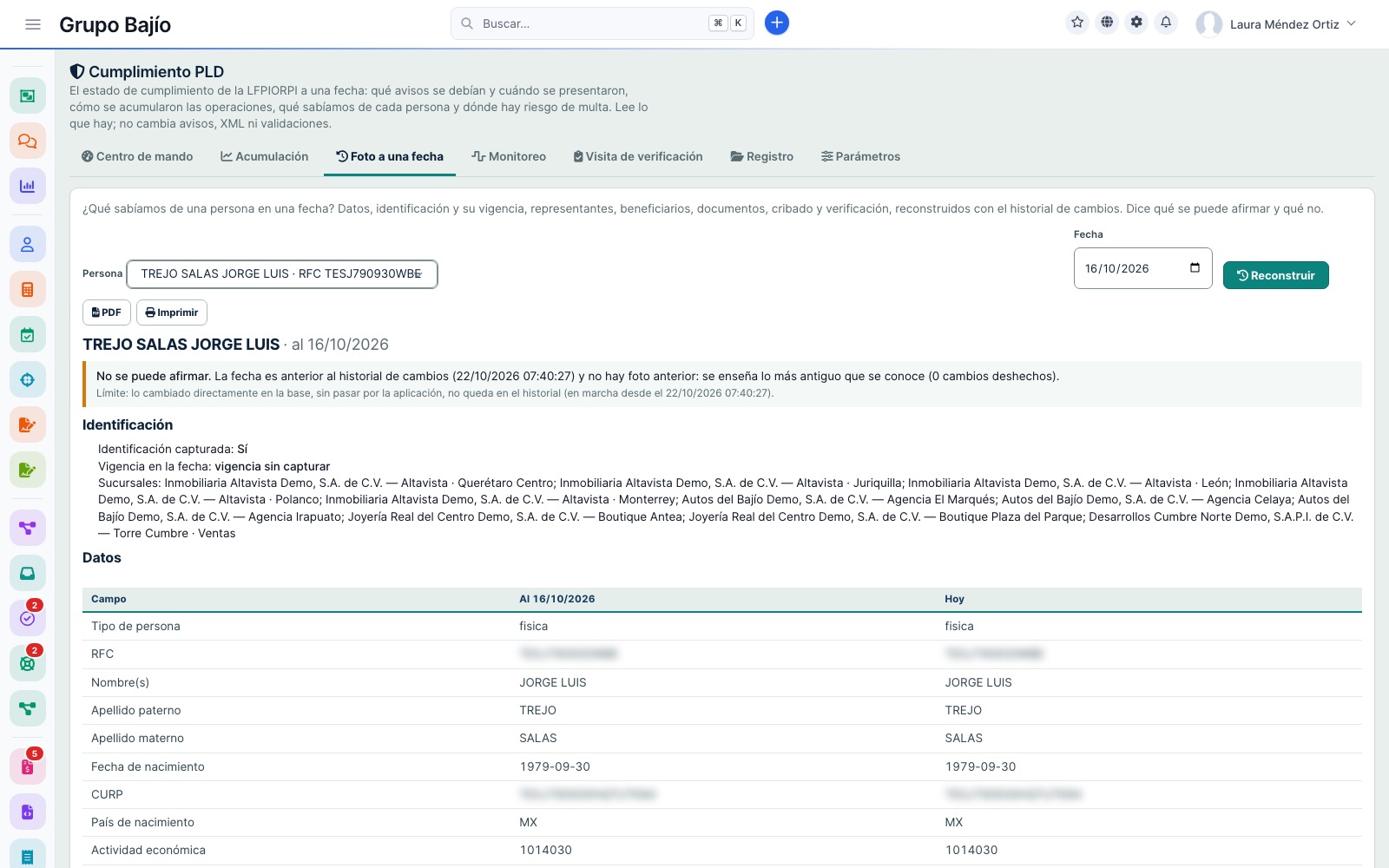
Task: Switch to the Visita de verificación tab
Action: [x=638, y=157]
